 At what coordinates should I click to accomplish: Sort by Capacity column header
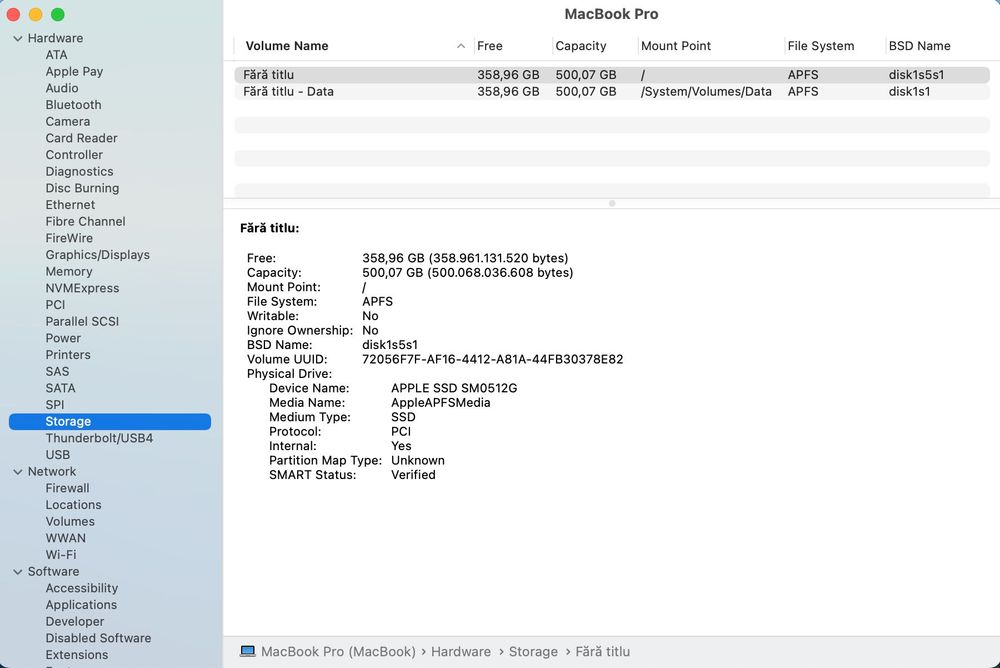(x=581, y=46)
